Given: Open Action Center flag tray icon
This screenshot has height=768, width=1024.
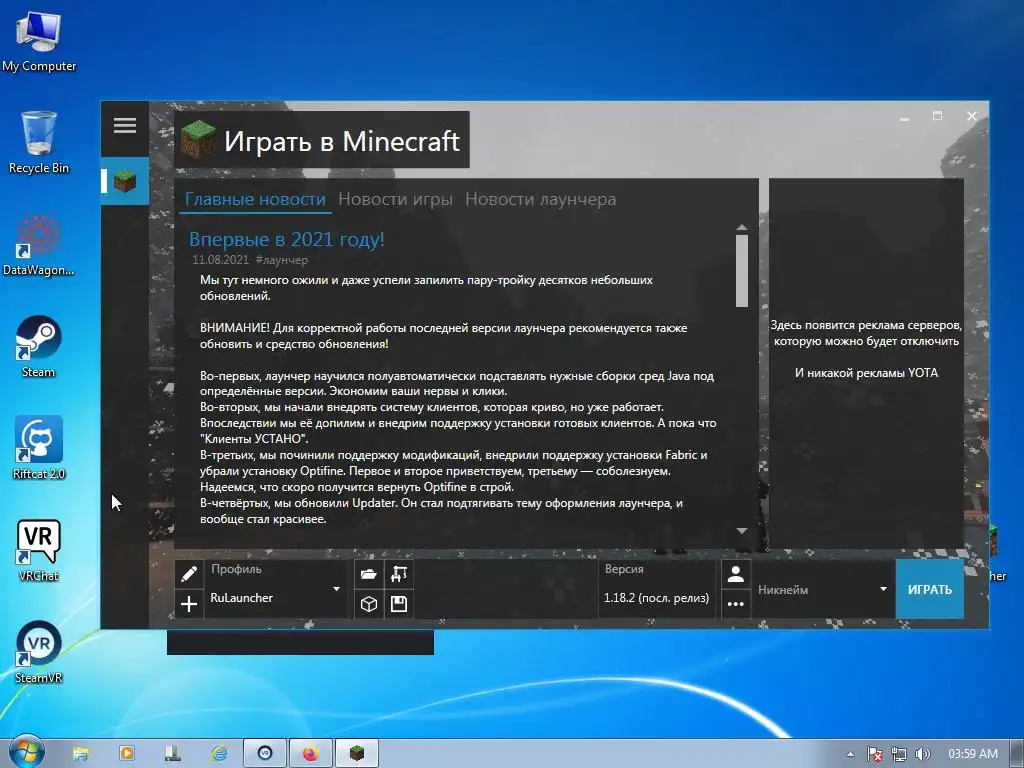Looking at the screenshot, I should pos(874,754).
